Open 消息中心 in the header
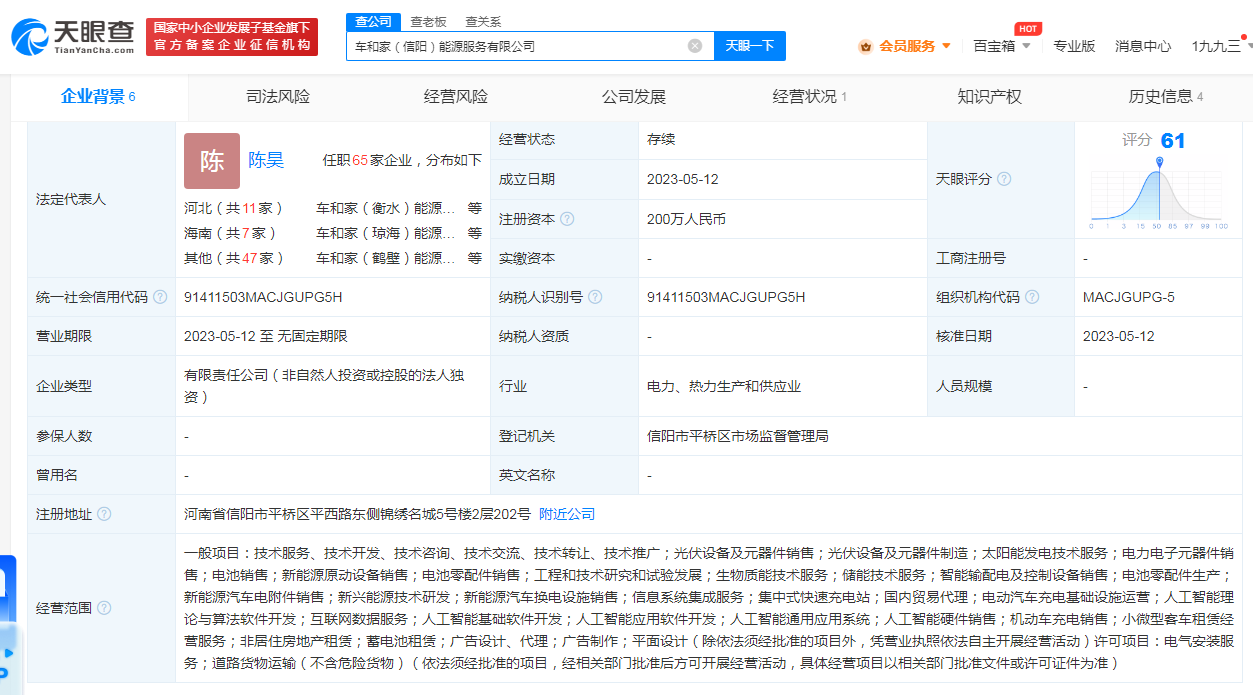Image resolution: width=1253 pixels, height=695 pixels. 1143,46
